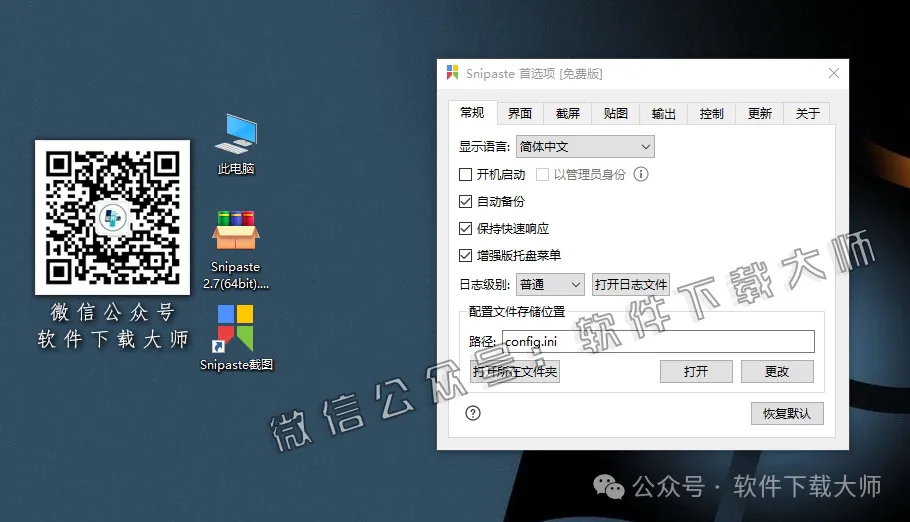Enable the 开机启动 checkbox

point(465,174)
